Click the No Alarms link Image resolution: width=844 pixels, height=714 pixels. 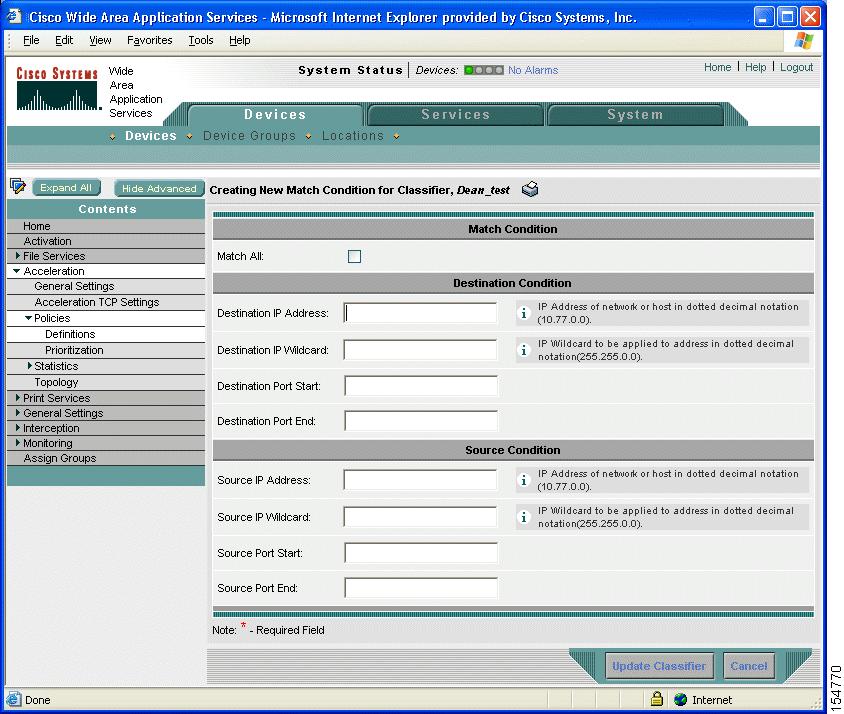533,70
